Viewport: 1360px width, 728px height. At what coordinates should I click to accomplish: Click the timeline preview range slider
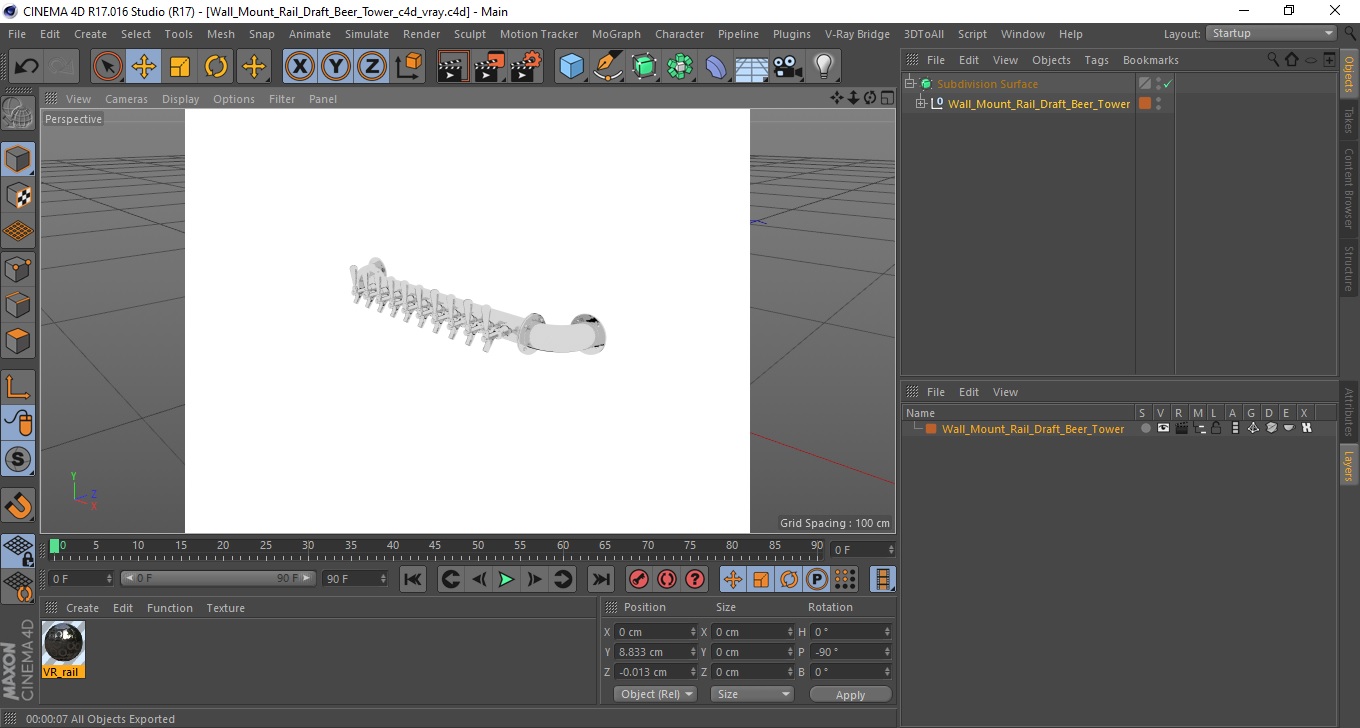click(218, 579)
